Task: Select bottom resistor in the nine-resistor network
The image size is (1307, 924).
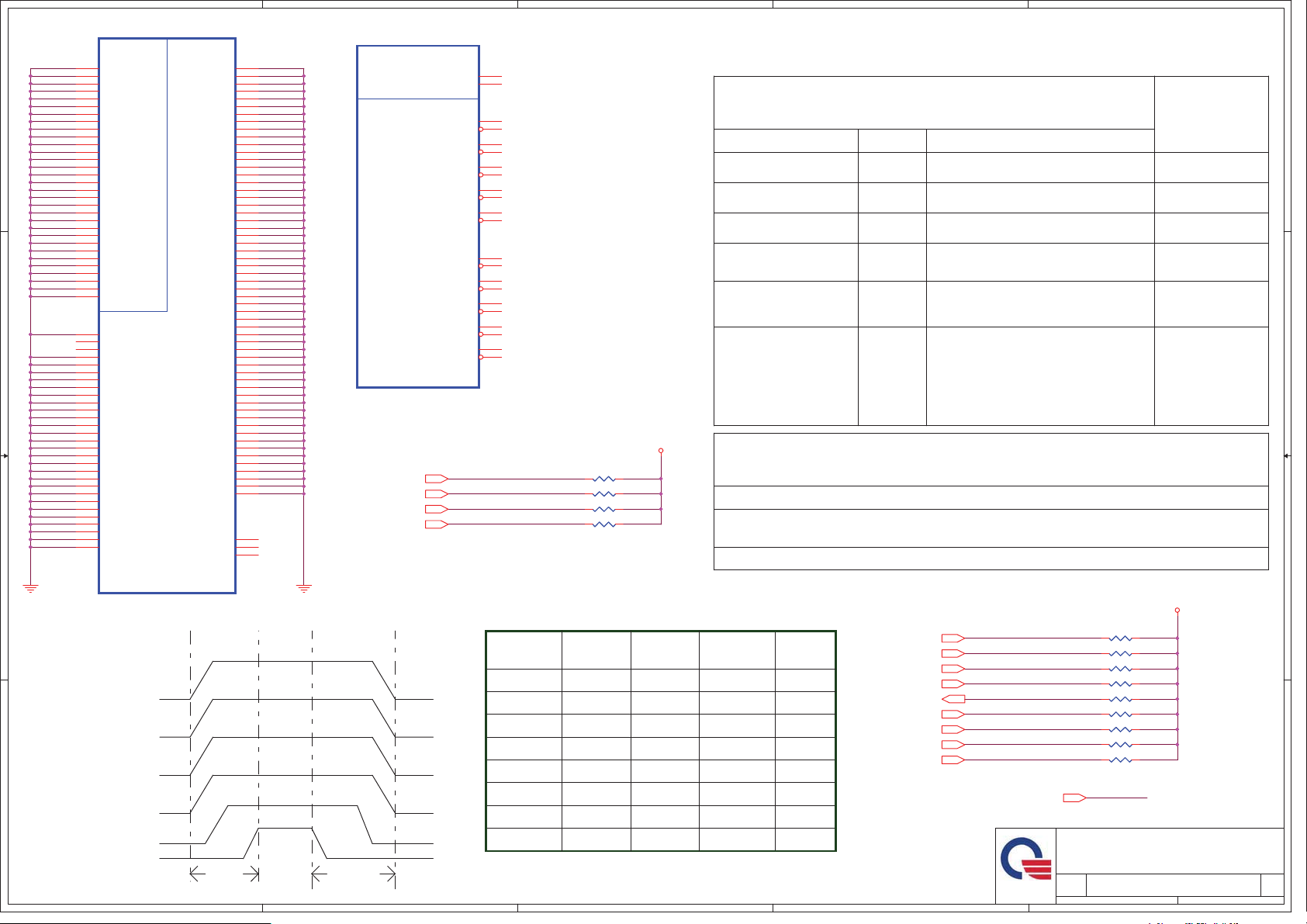Action: (1120, 760)
